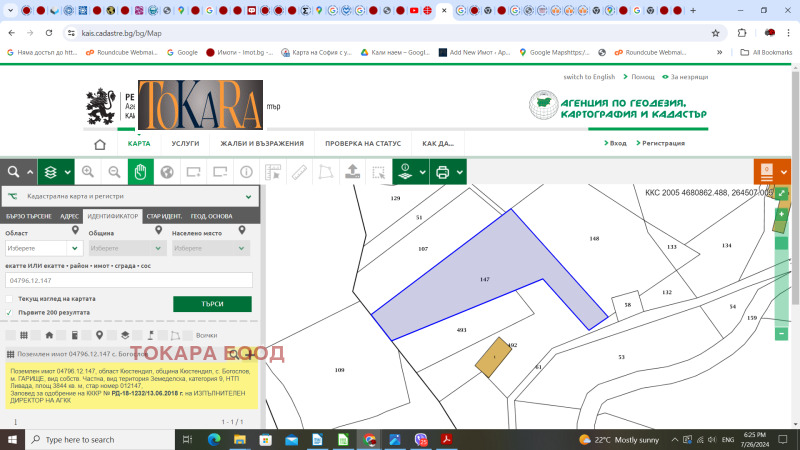The width and height of the screenshot is (800, 450).
Task: Open File Explorer from taskbar
Action: coord(239,439)
